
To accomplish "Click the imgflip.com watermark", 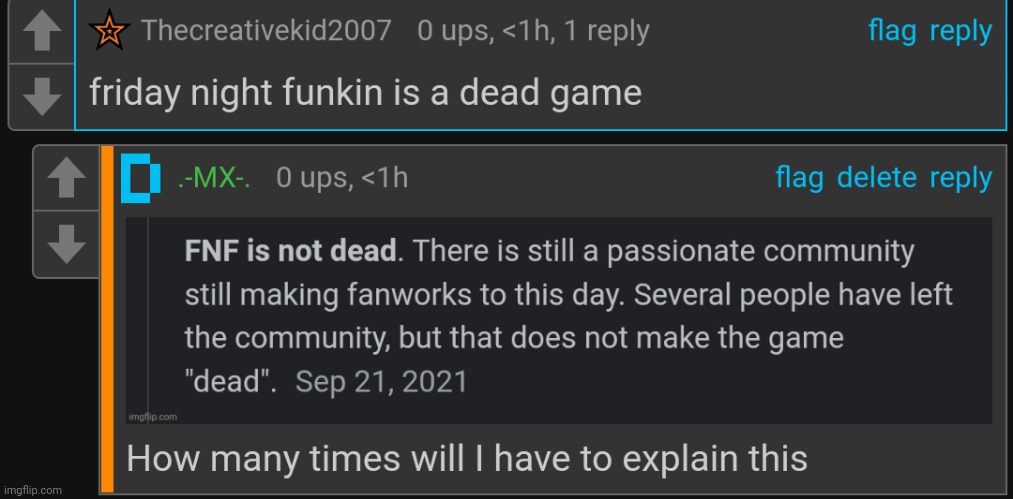I will pos(33,490).
